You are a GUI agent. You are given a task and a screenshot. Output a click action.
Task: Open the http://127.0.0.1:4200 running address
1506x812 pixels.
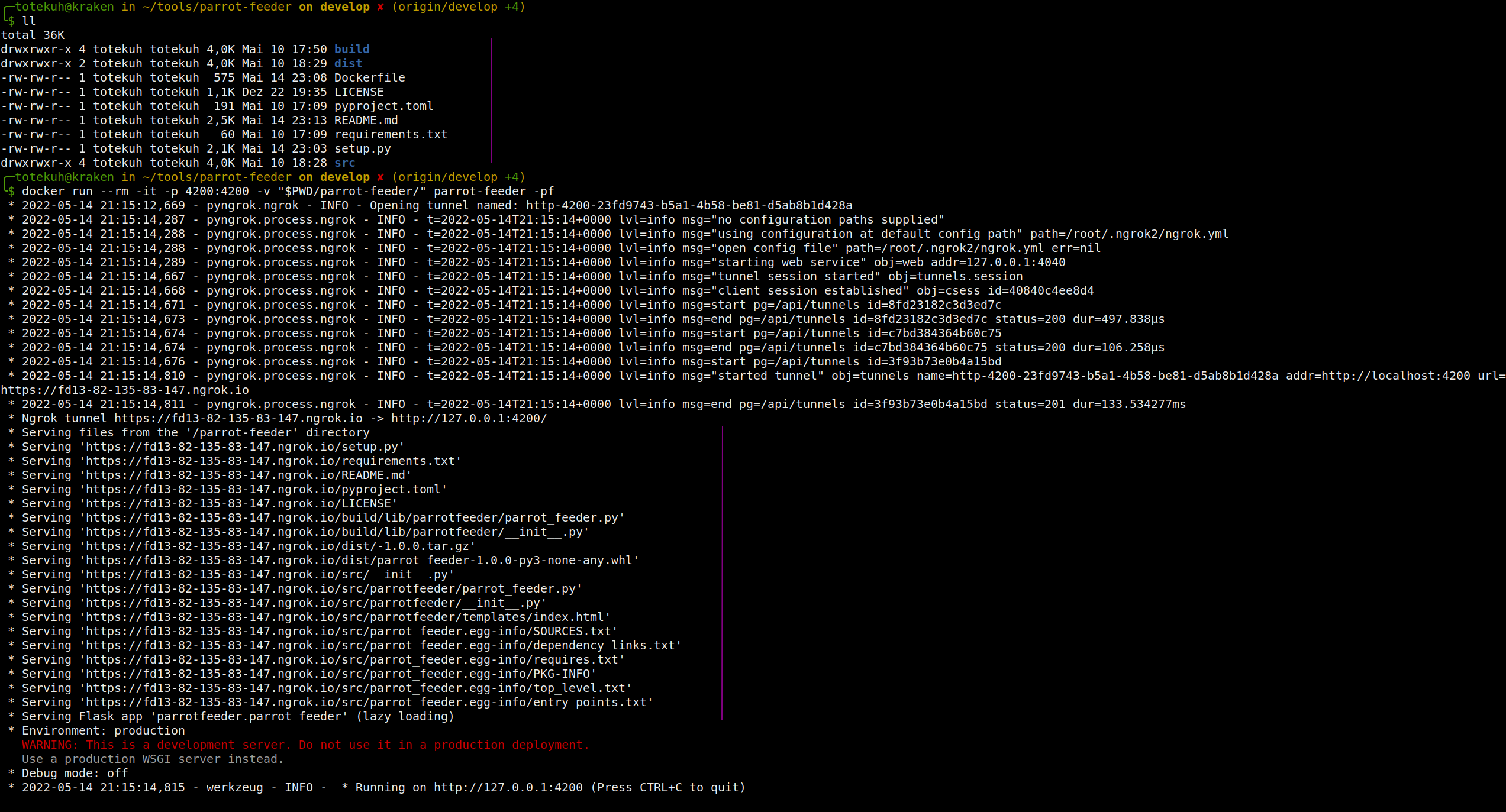508,788
